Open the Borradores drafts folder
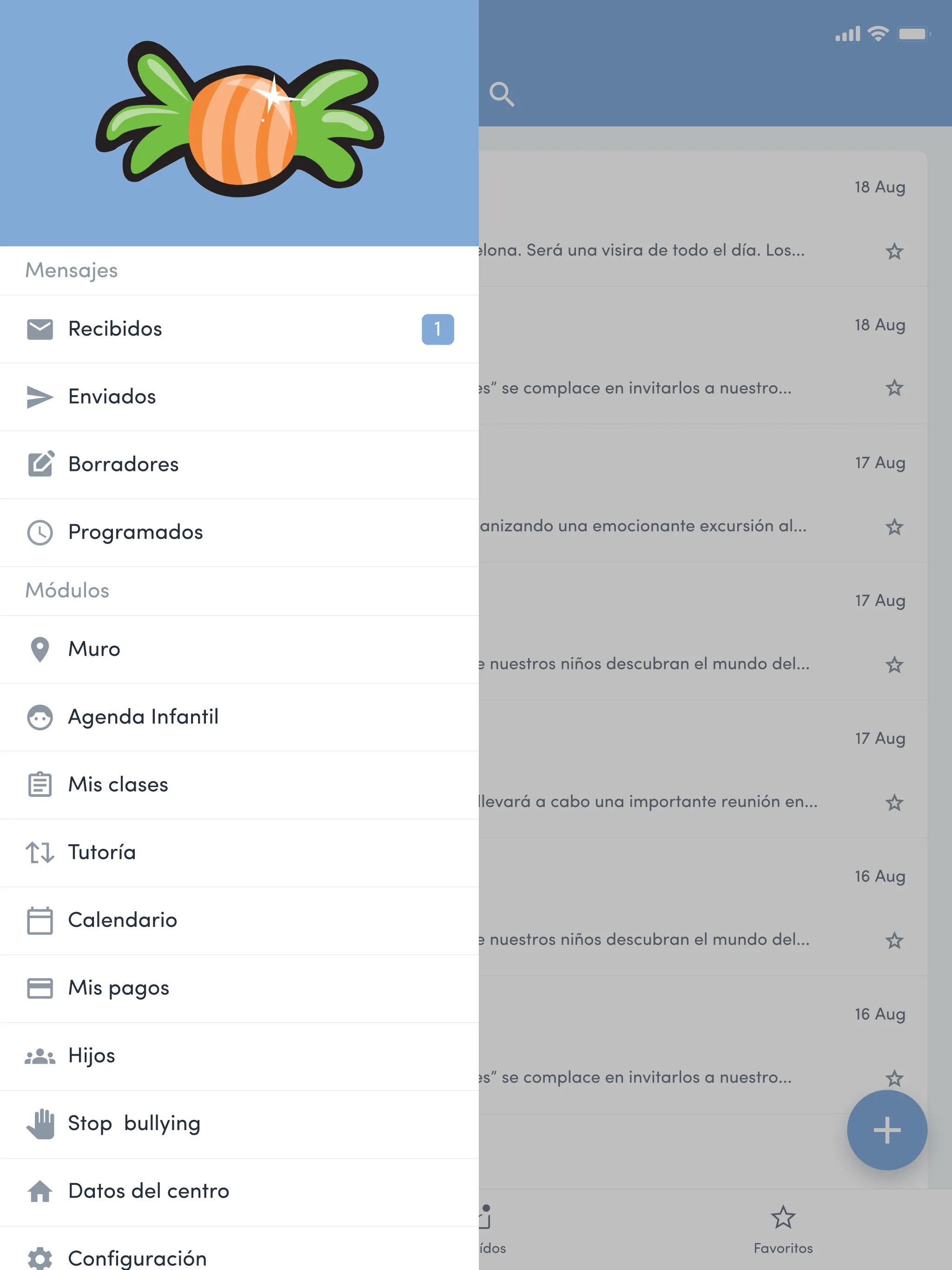The width and height of the screenshot is (952, 1270). 123,463
